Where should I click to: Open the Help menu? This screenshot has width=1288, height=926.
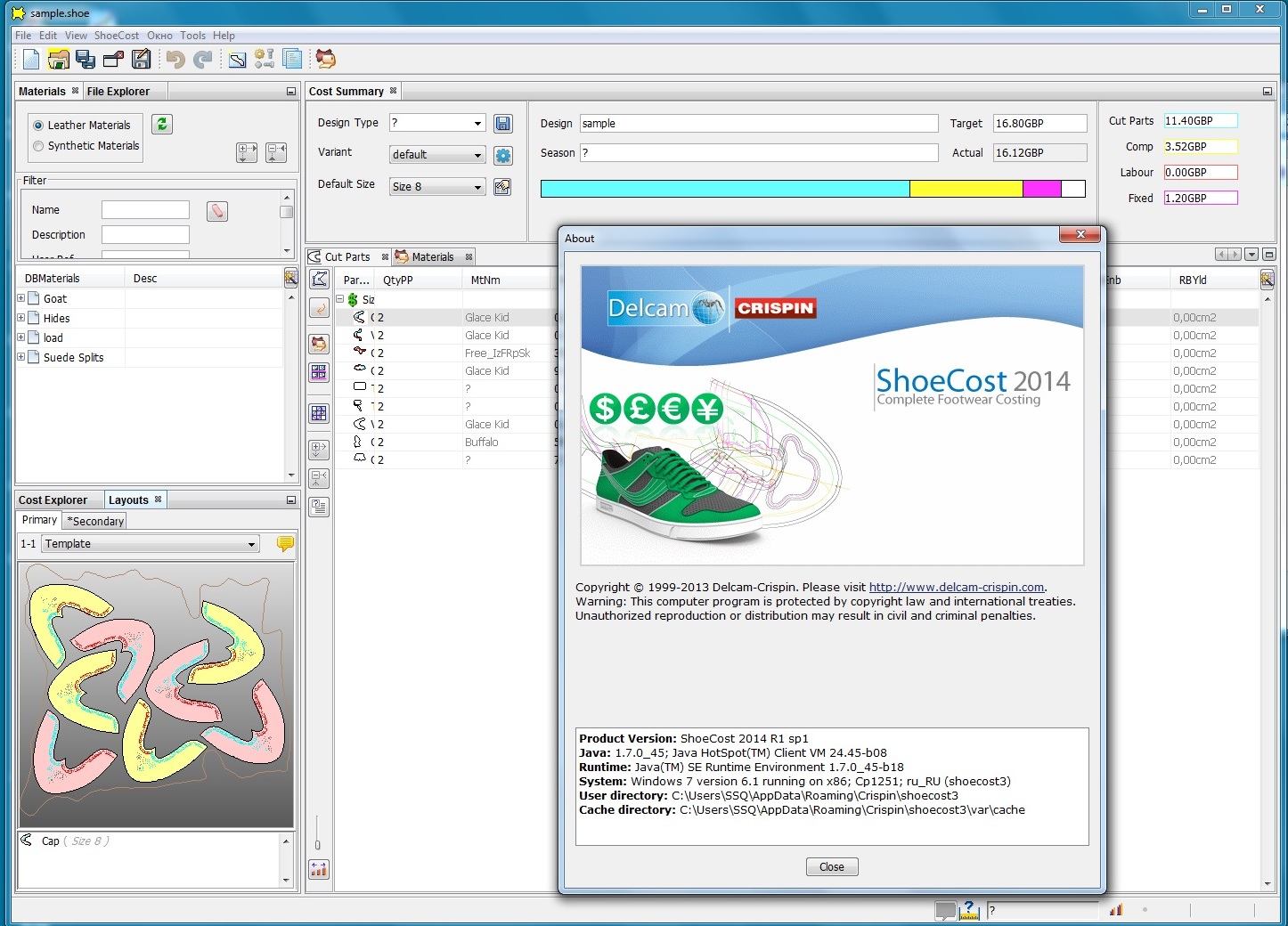[x=224, y=36]
